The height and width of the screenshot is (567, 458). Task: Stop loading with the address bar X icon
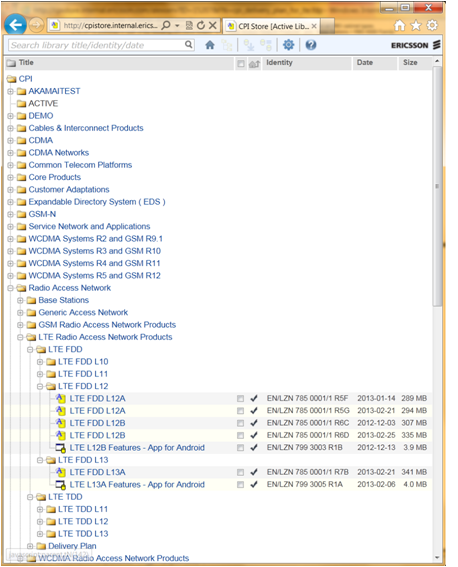click(x=213, y=25)
